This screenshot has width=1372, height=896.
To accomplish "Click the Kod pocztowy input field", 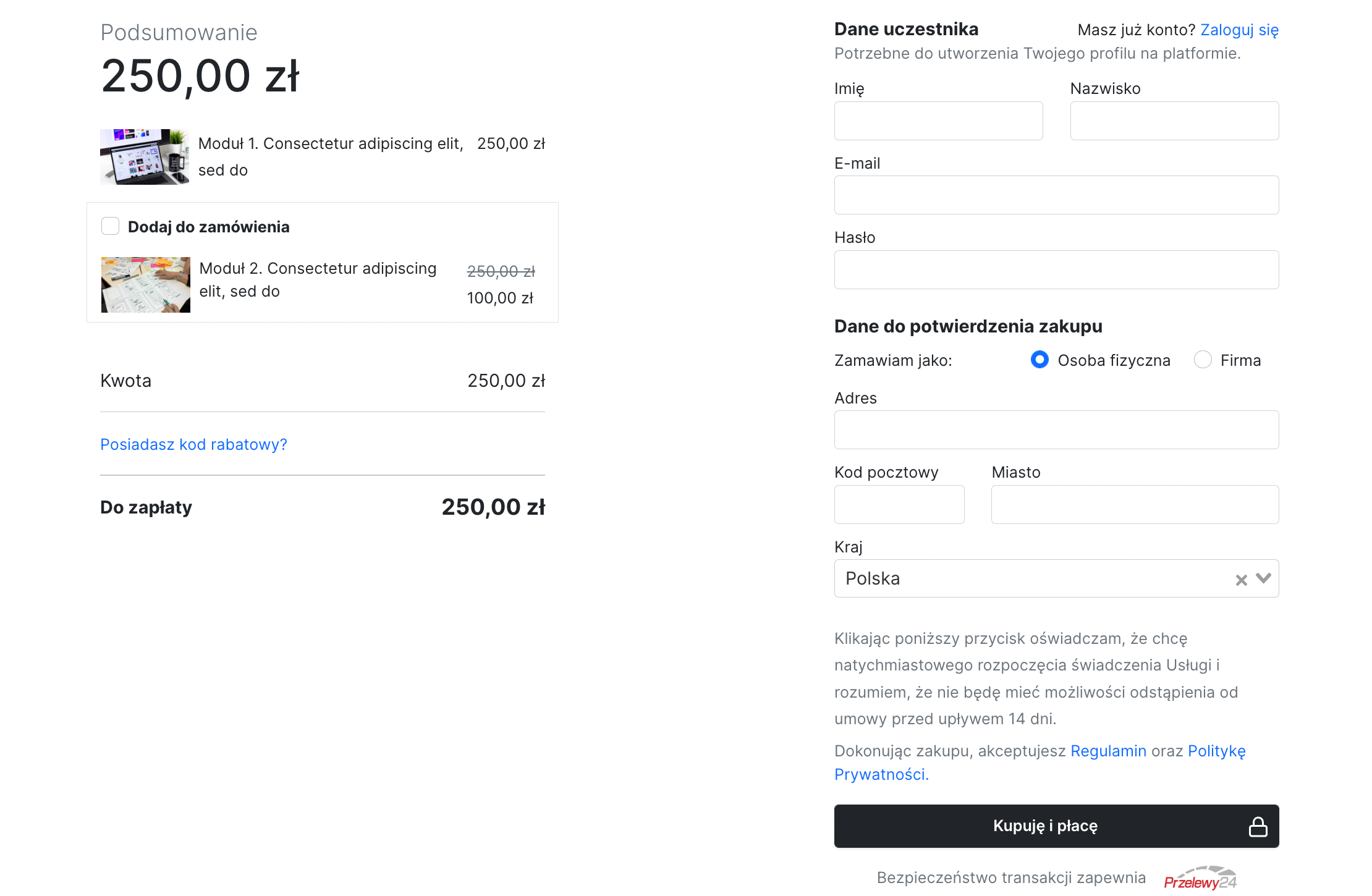I will [x=899, y=505].
